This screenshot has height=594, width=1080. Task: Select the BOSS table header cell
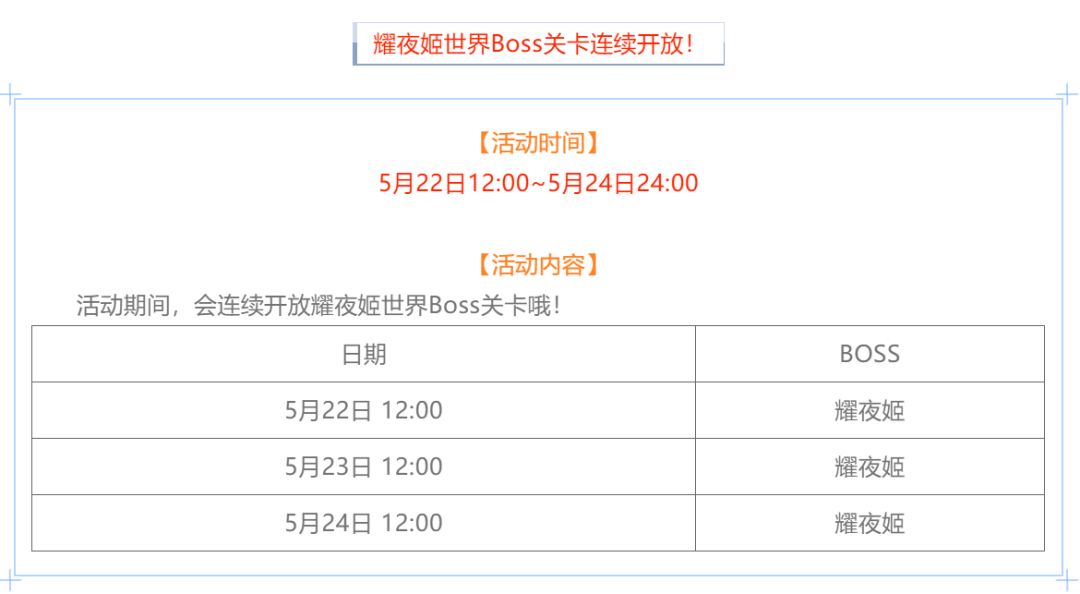tap(869, 354)
